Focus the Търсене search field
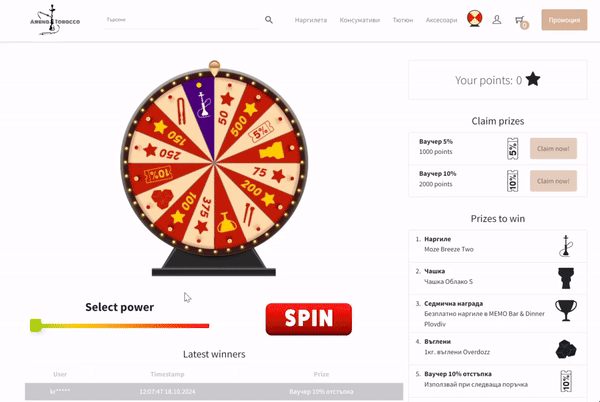The height and width of the screenshot is (402, 600). (x=181, y=20)
